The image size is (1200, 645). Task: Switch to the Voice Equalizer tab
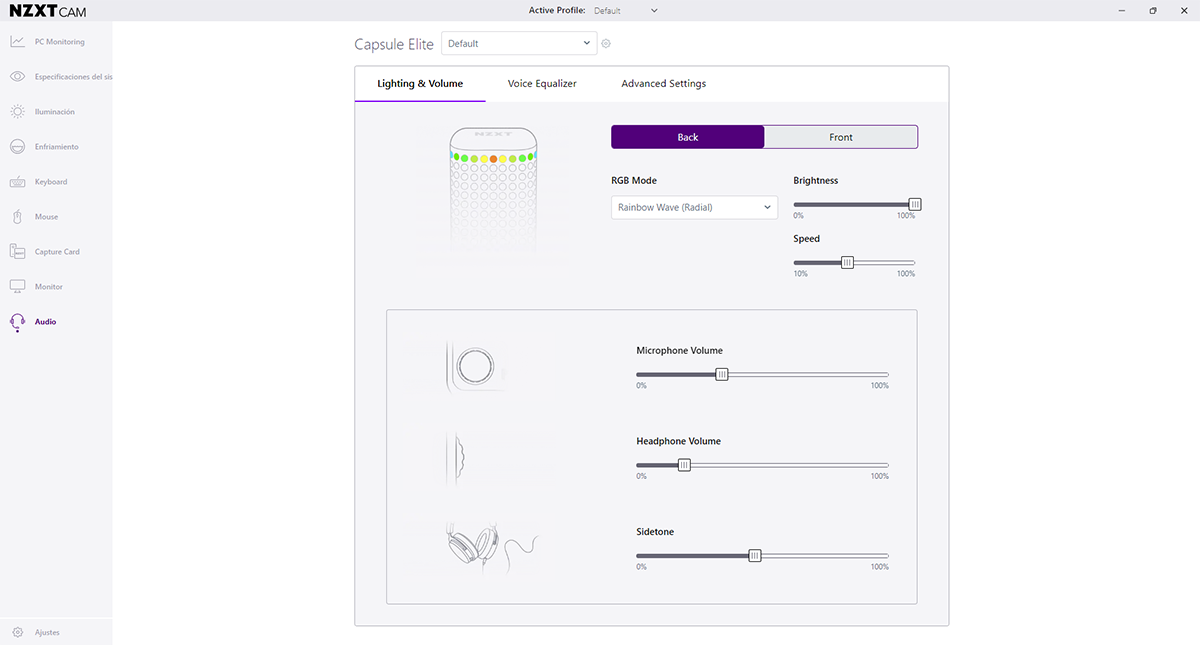542,84
